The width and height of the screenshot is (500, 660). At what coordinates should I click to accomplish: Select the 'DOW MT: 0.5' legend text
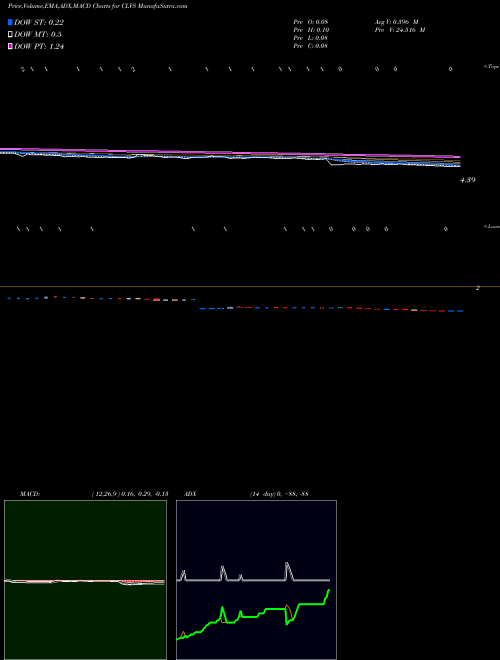point(38,35)
